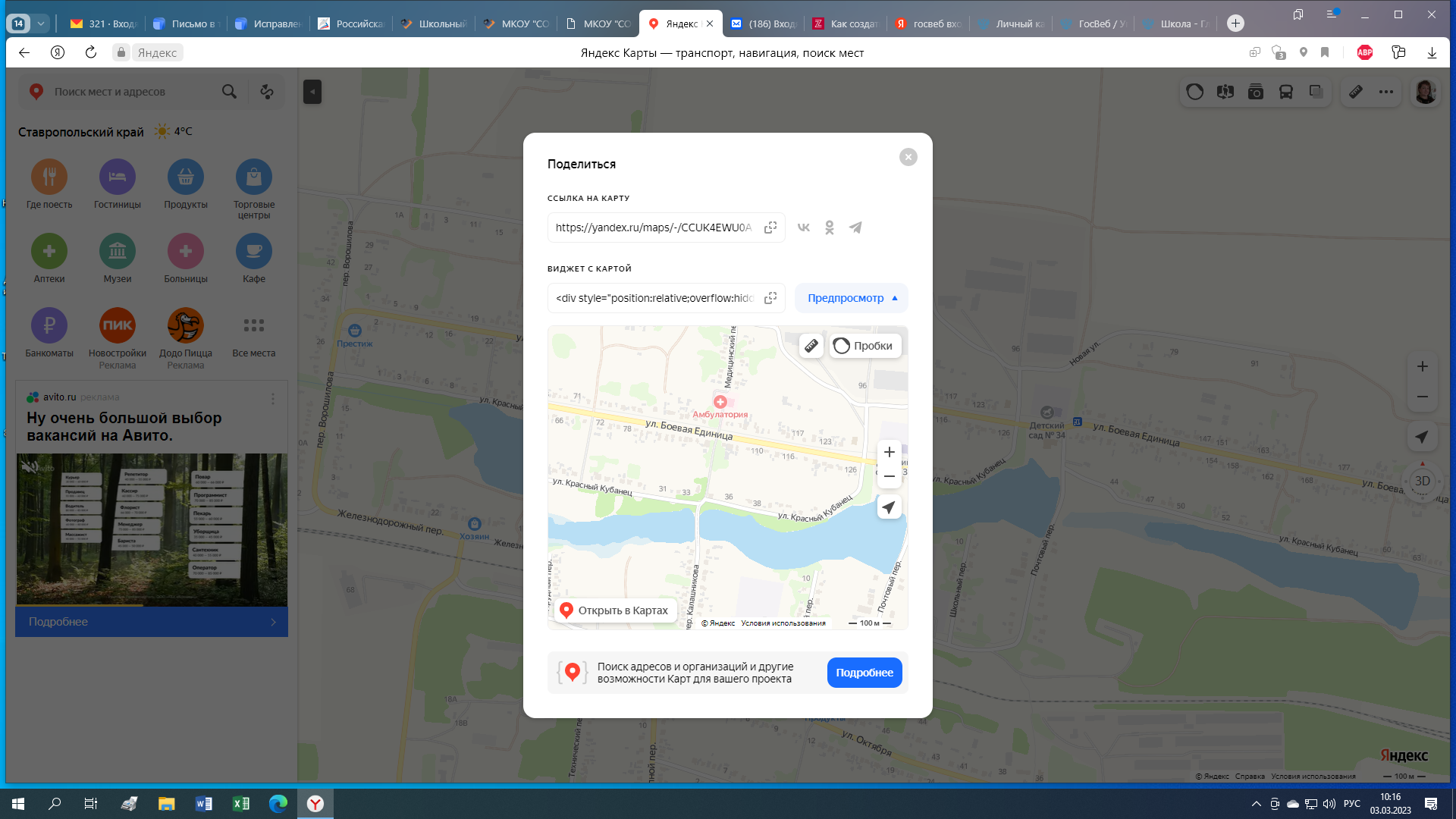Zoom out on the widget preview map

coord(890,476)
